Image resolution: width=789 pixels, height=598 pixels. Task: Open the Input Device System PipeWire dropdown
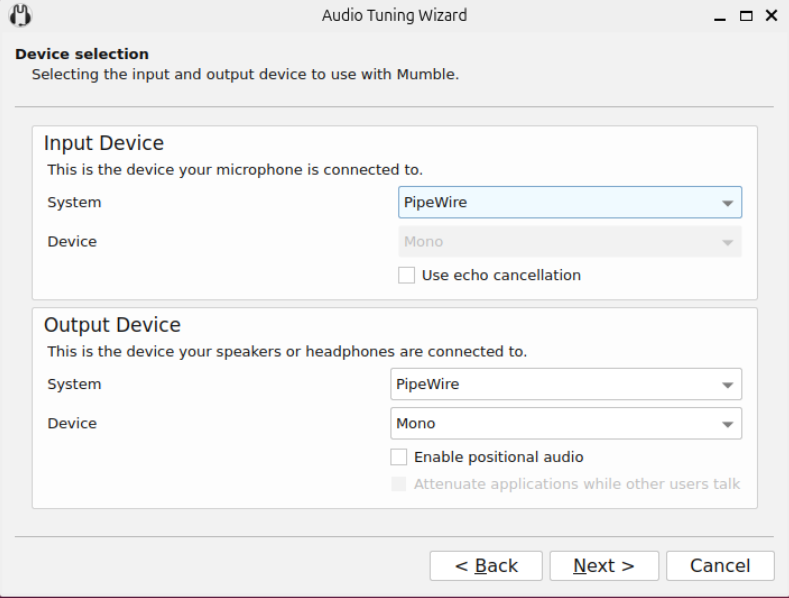pyautogui.click(x=570, y=202)
